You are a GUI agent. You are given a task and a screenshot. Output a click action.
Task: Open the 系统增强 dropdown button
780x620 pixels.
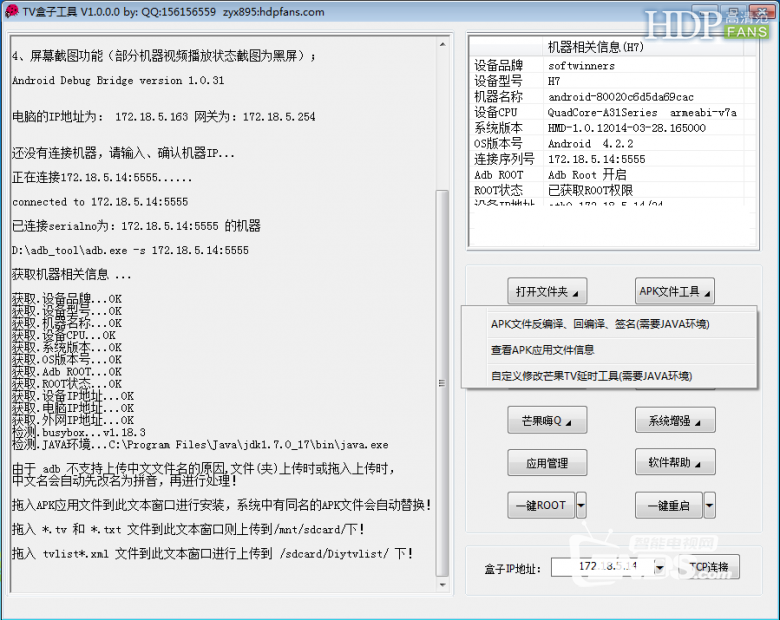coord(675,420)
